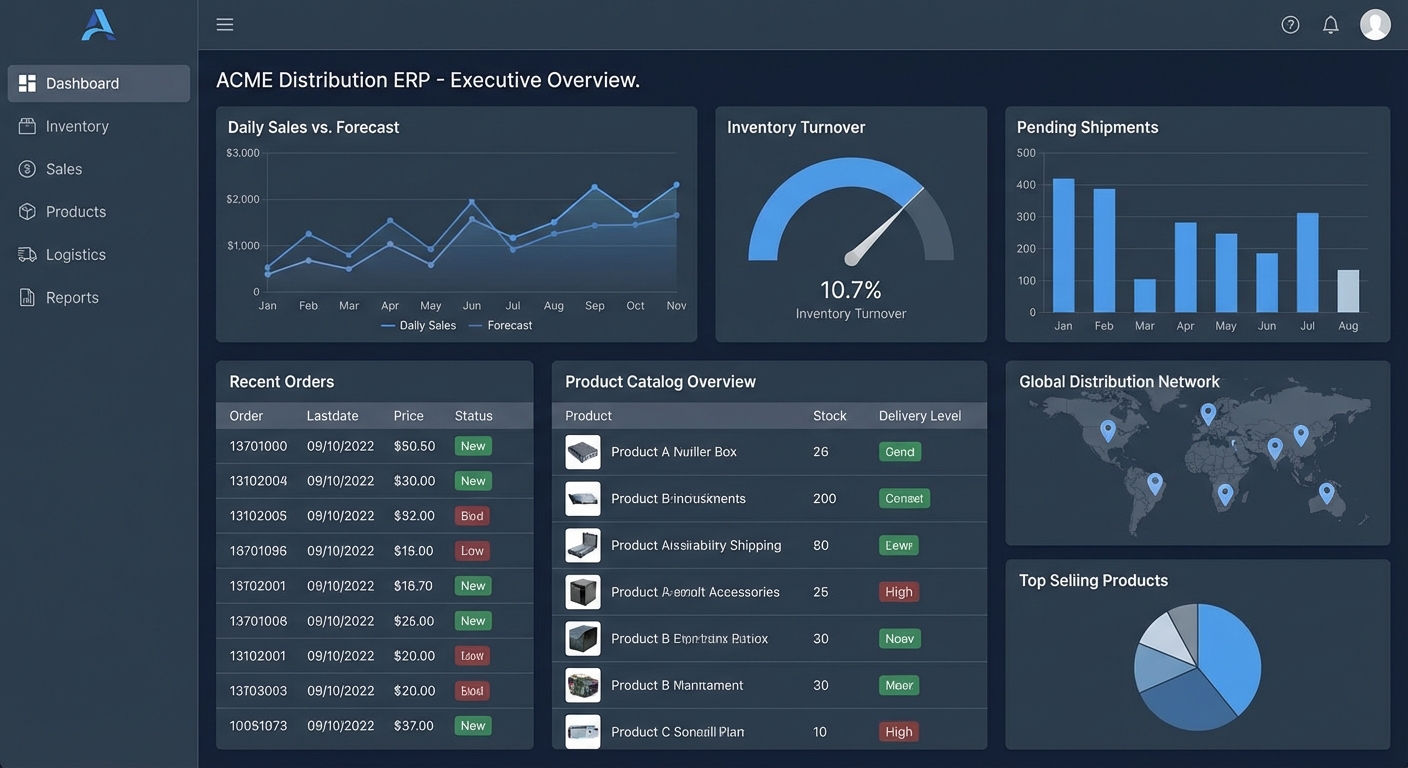
Task: Open the notifications bell icon
Action: click(x=1330, y=24)
